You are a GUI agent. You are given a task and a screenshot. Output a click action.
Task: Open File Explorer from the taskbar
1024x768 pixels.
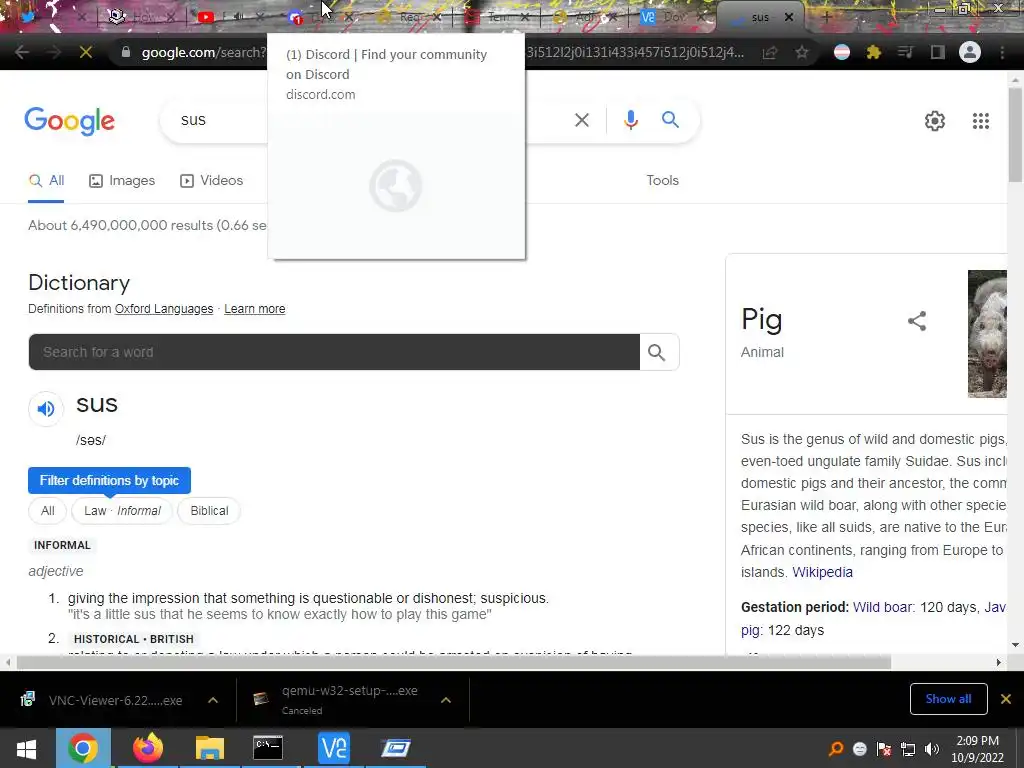point(209,748)
